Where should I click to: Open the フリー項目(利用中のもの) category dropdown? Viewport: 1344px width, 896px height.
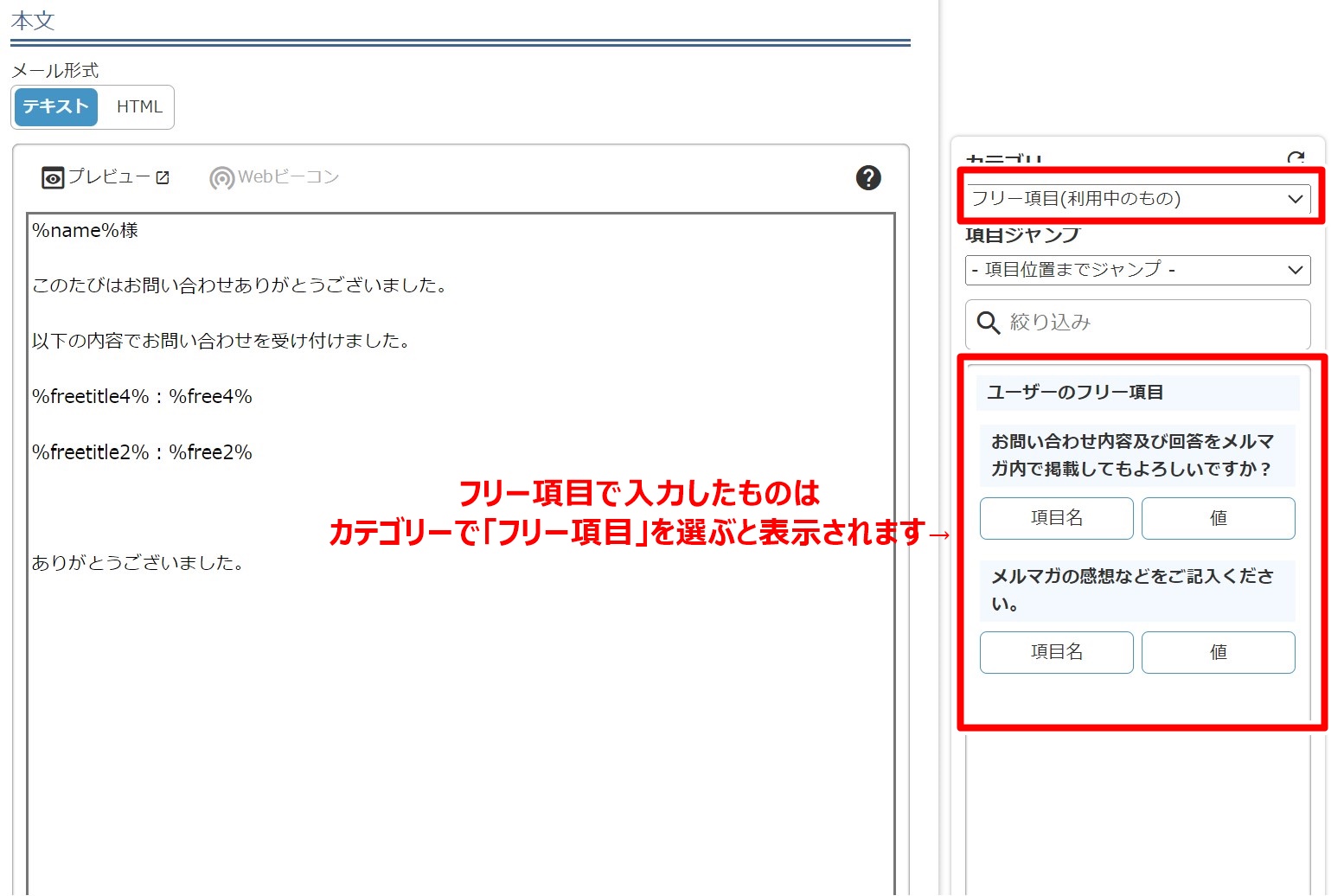(1137, 199)
